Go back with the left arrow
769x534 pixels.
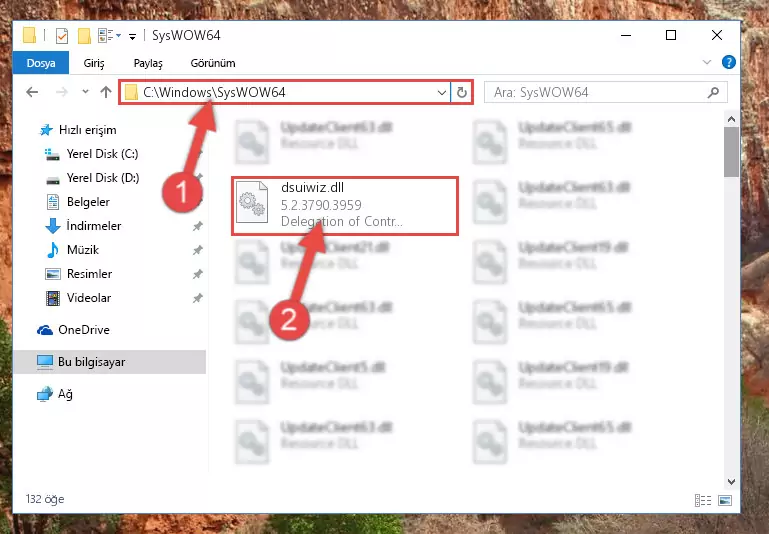point(32,92)
